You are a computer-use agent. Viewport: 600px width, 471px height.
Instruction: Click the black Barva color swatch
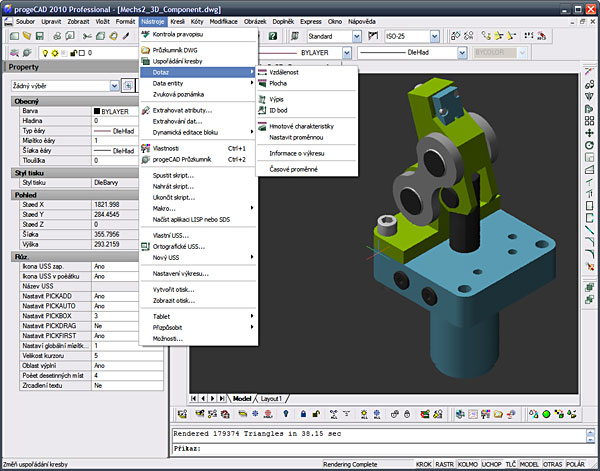click(x=97, y=111)
